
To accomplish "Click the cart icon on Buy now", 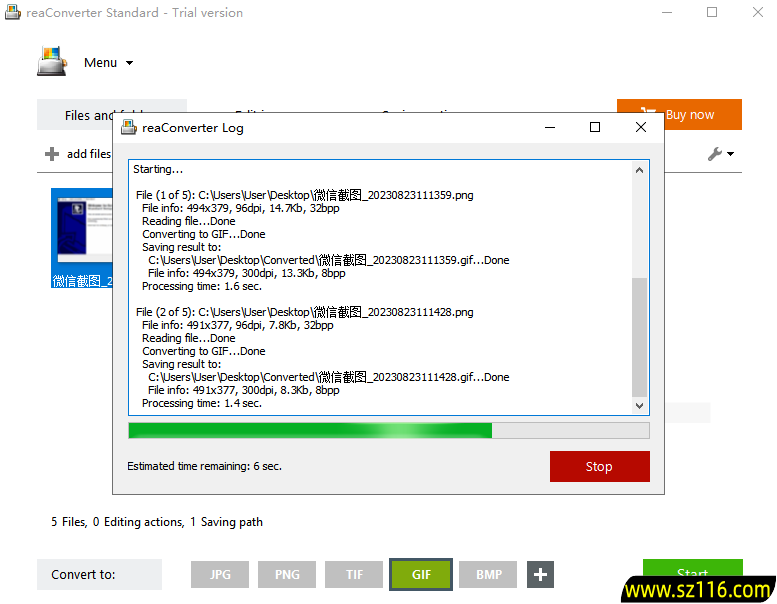I will click(648, 114).
